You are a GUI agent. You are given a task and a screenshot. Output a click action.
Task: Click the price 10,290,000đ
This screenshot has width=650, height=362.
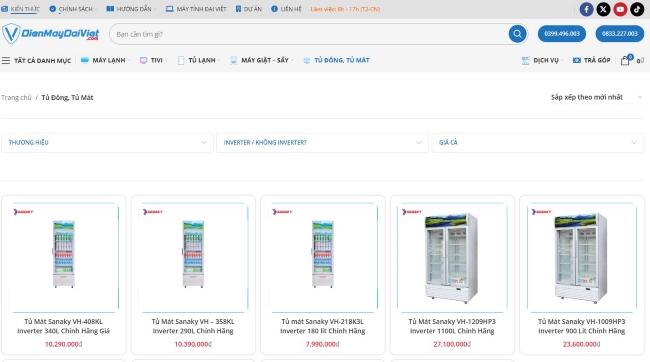click(x=63, y=344)
